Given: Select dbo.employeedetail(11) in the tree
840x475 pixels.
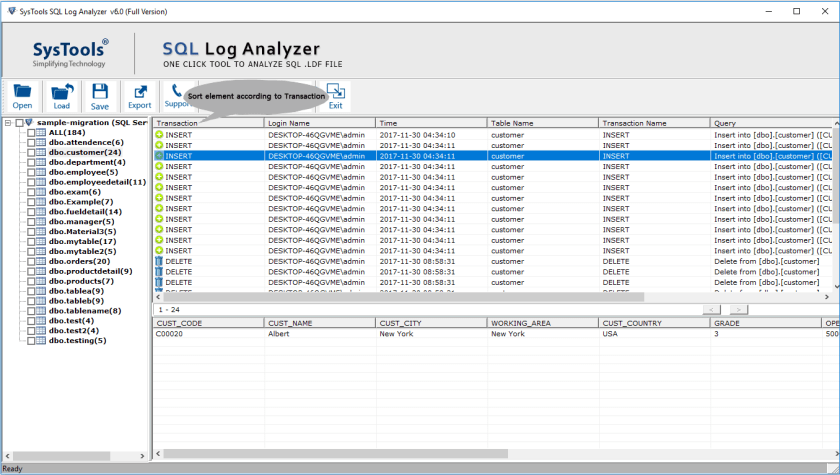Looking at the screenshot, I should tap(97, 182).
